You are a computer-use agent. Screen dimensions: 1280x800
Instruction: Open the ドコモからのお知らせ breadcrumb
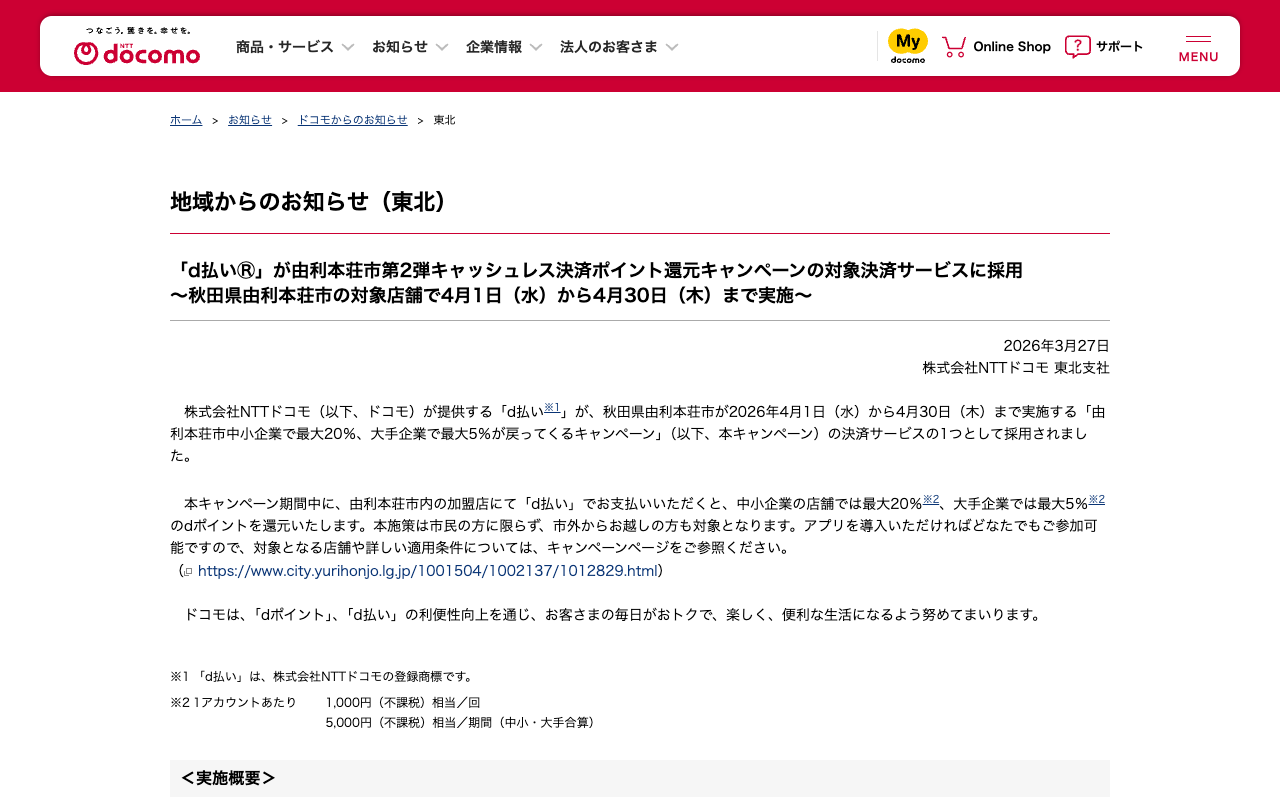coord(353,120)
